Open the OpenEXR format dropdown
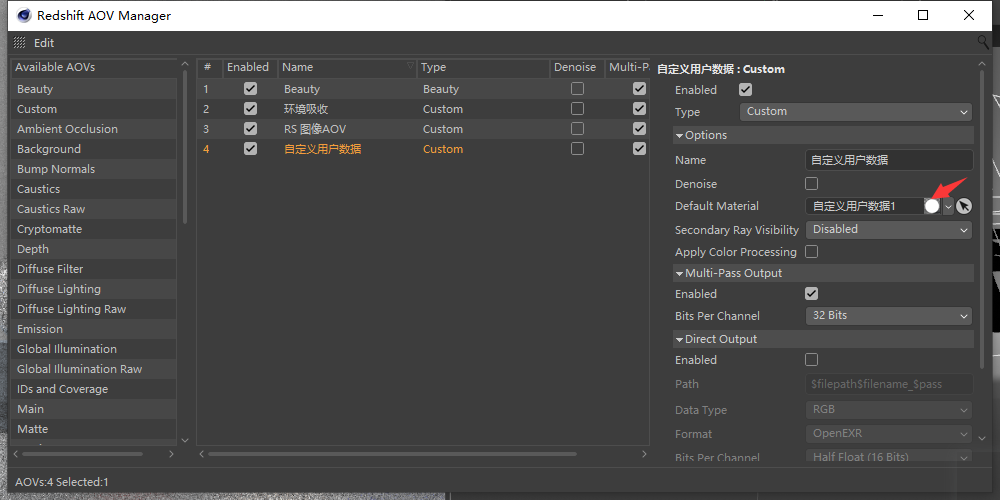The width and height of the screenshot is (1000, 500). pyautogui.click(x=889, y=434)
